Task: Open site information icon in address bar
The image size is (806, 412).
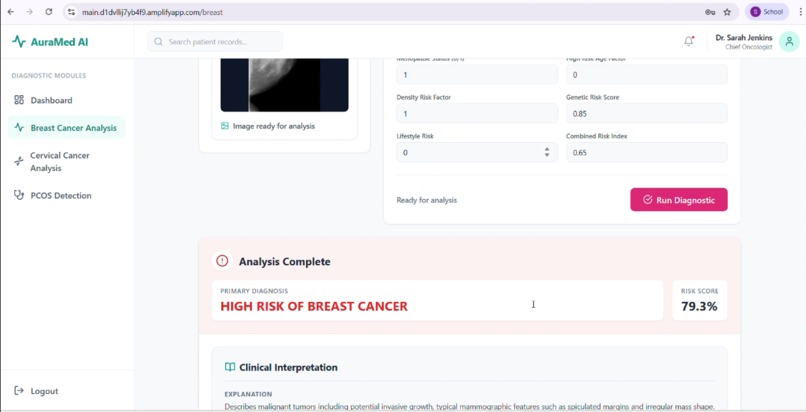Action: click(x=71, y=12)
